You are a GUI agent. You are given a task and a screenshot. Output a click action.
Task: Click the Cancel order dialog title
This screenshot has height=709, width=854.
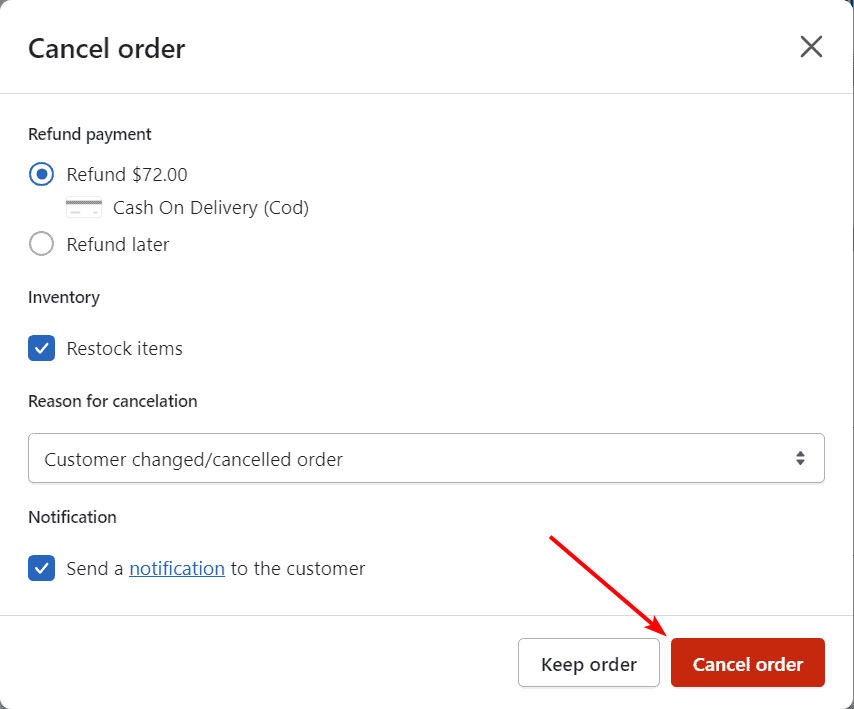(106, 48)
